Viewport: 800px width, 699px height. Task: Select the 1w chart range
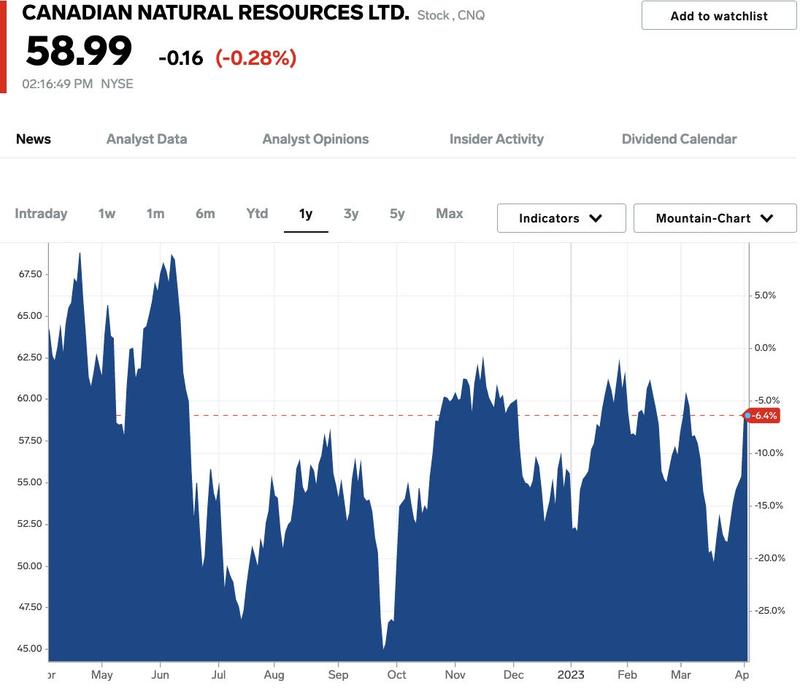tap(107, 213)
